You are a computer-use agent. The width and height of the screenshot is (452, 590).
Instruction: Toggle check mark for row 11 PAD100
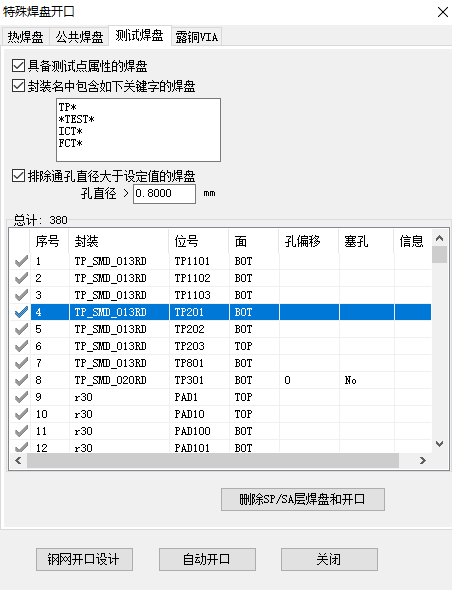coord(21,431)
